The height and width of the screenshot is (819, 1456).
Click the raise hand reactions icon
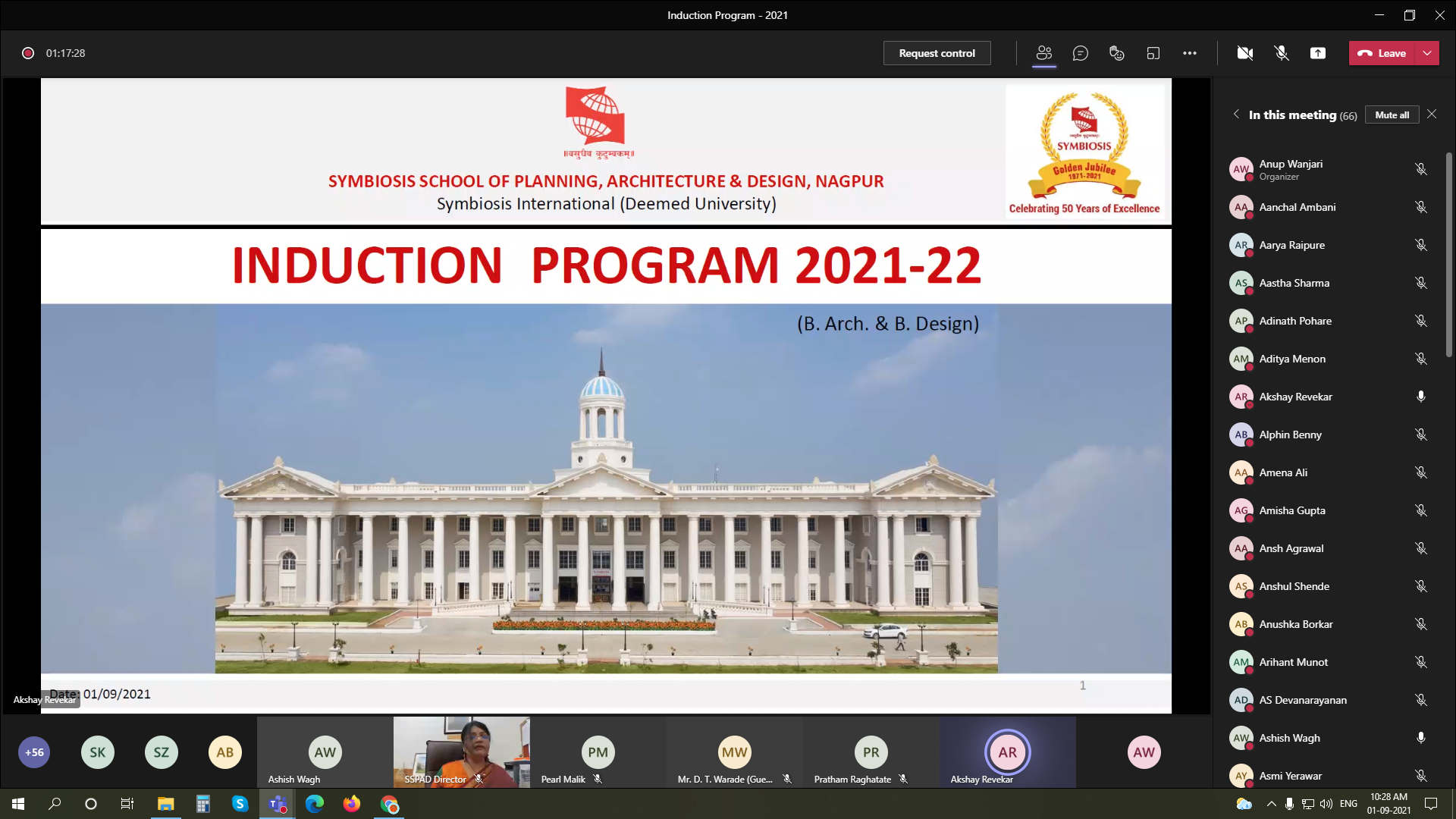click(1117, 53)
